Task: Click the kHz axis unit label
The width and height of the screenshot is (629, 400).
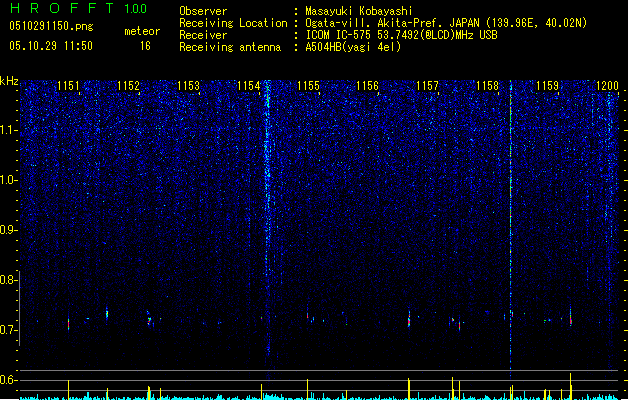Action: pos(9,81)
